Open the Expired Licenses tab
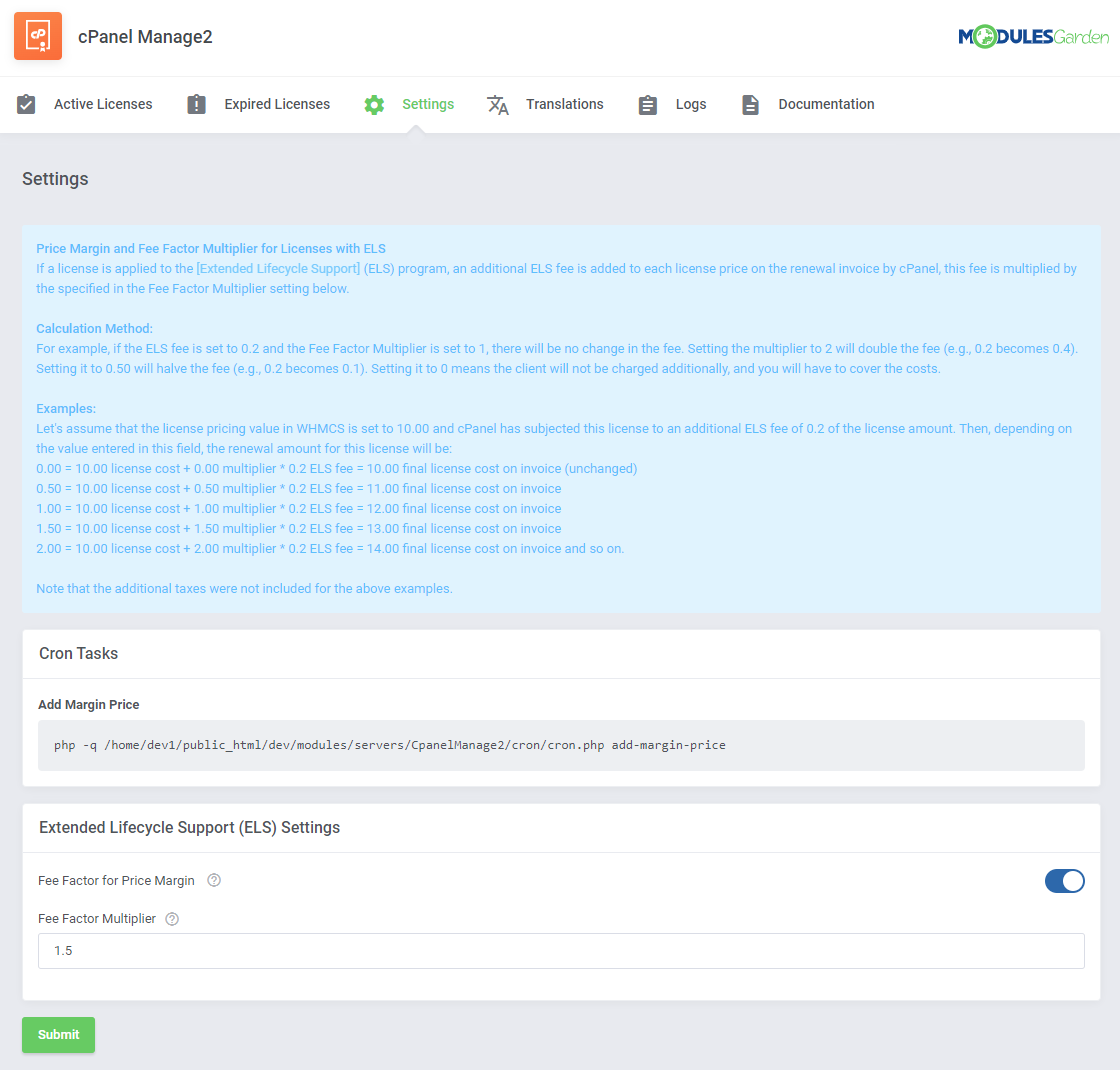Screen dimensions: 1120x1070 click(x=277, y=104)
